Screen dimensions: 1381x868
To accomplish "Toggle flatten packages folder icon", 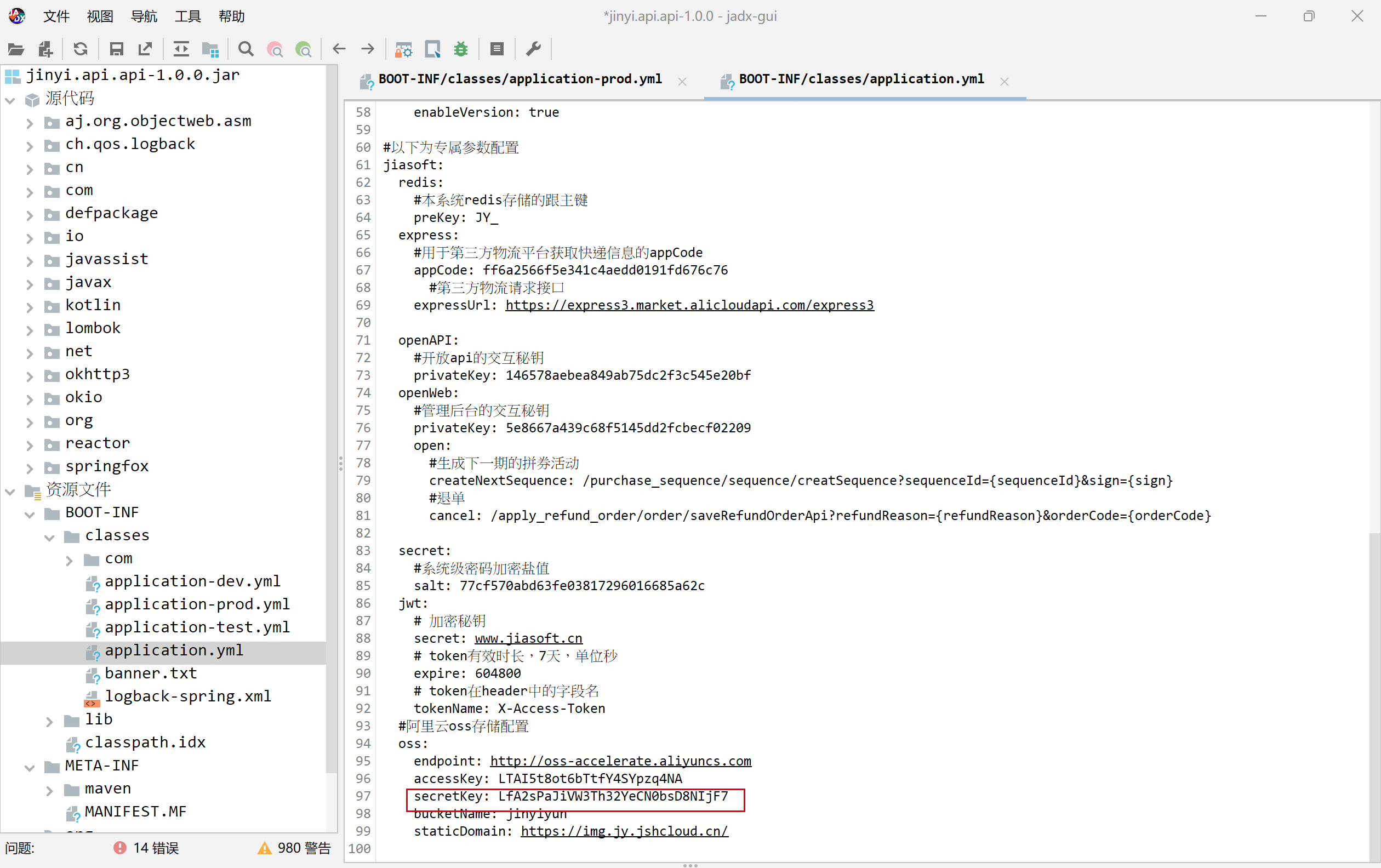I will [210, 49].
